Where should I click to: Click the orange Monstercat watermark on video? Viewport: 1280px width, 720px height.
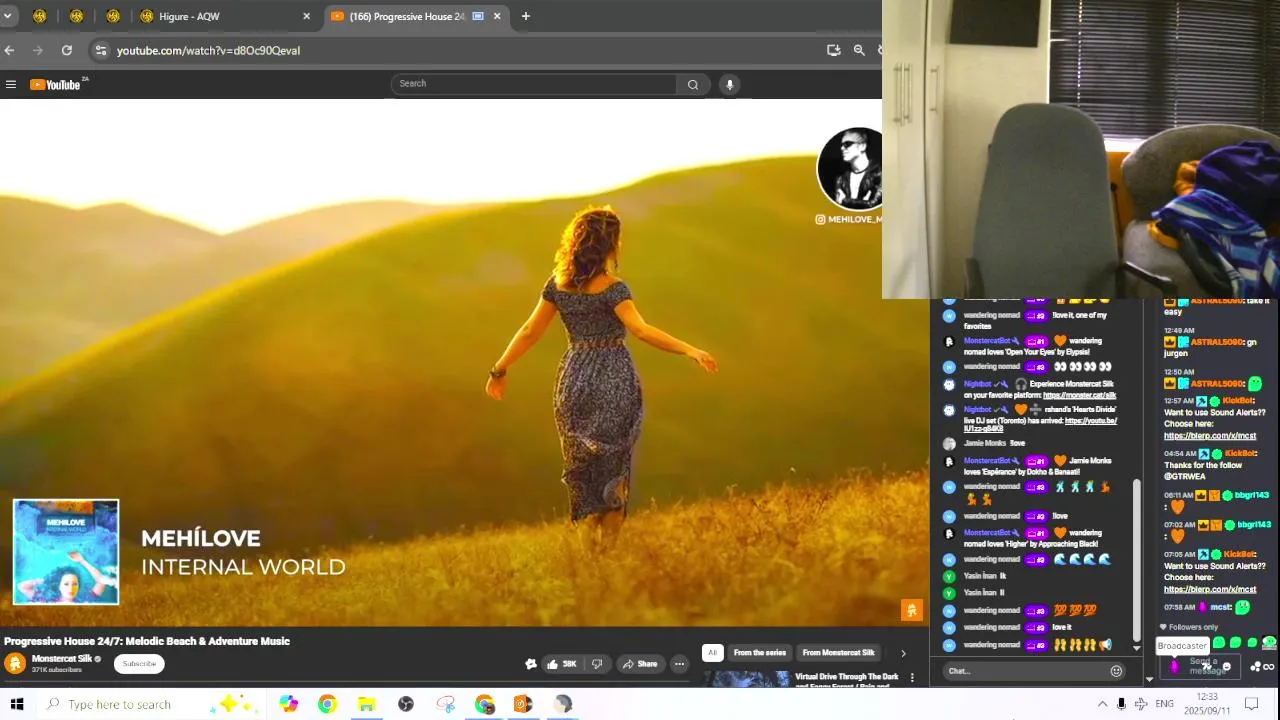911,610
